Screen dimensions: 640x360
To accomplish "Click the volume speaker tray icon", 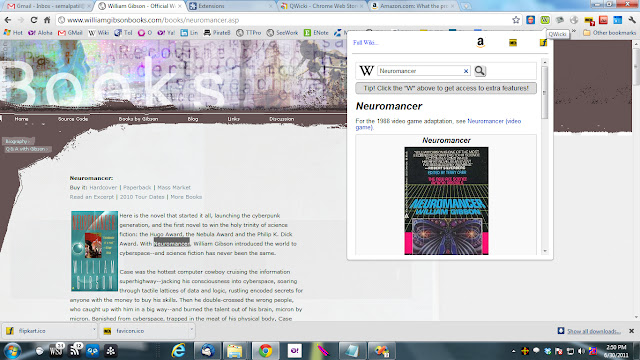I will coord(582,351).
